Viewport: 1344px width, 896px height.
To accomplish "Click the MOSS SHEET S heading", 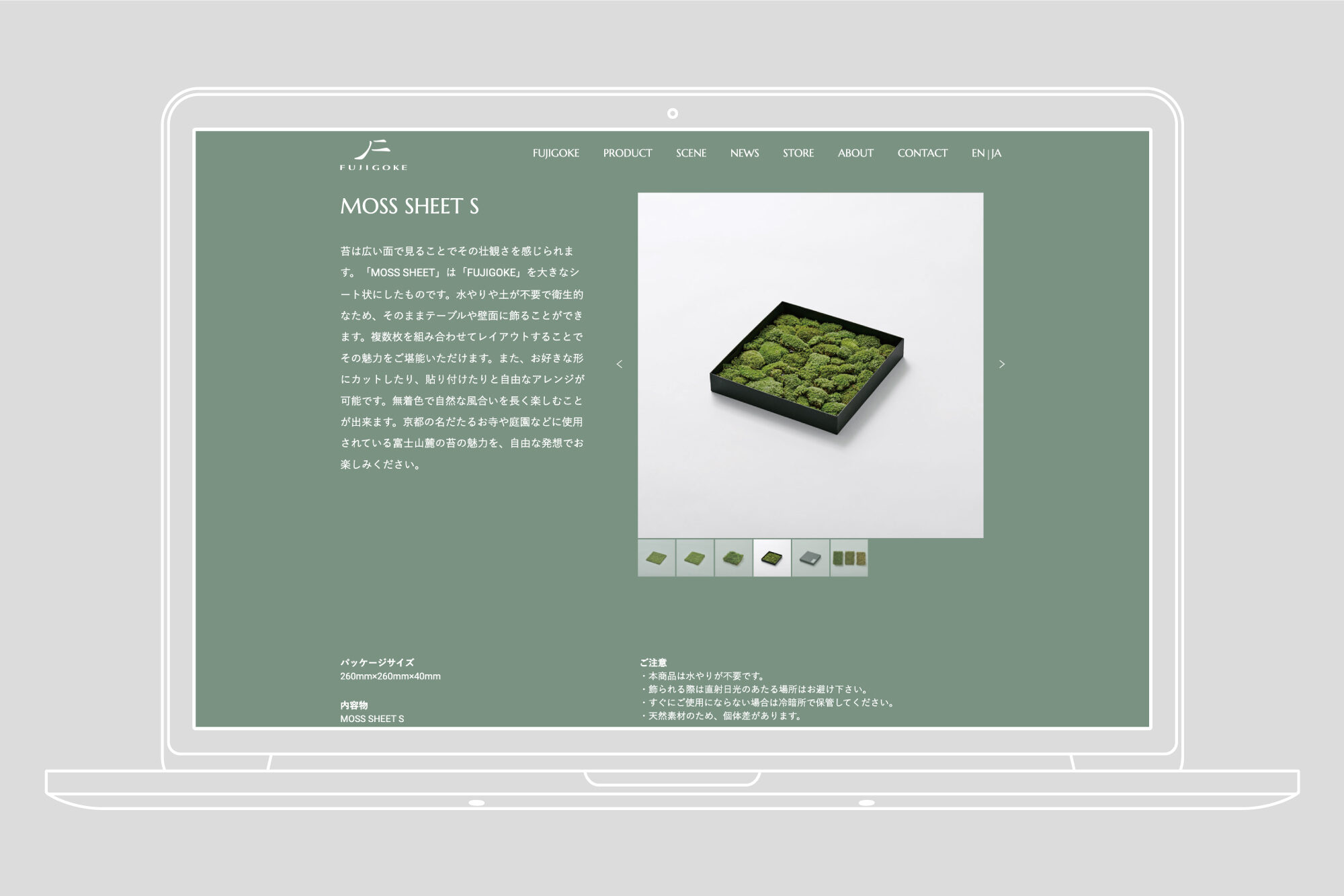I will 409,206.
